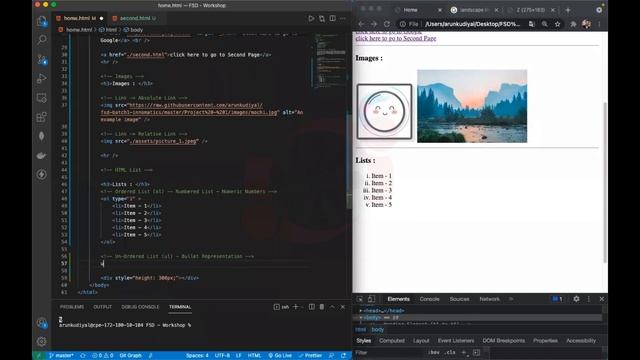Open editor More Actions menu

tap(343, 18)
